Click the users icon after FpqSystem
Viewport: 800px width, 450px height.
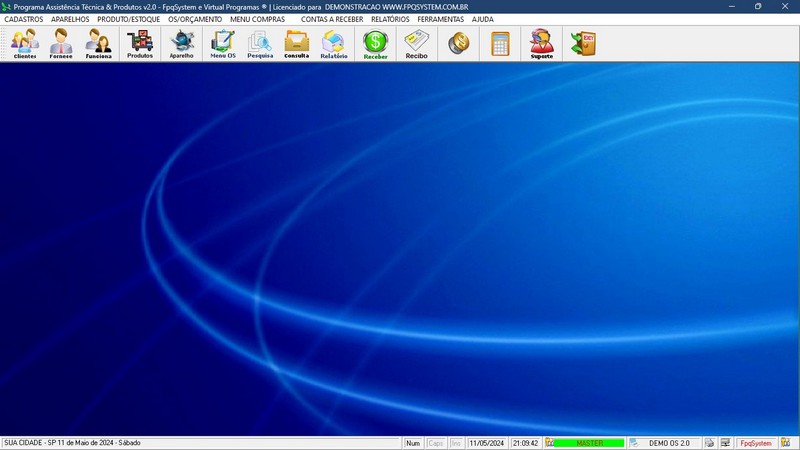785,443
